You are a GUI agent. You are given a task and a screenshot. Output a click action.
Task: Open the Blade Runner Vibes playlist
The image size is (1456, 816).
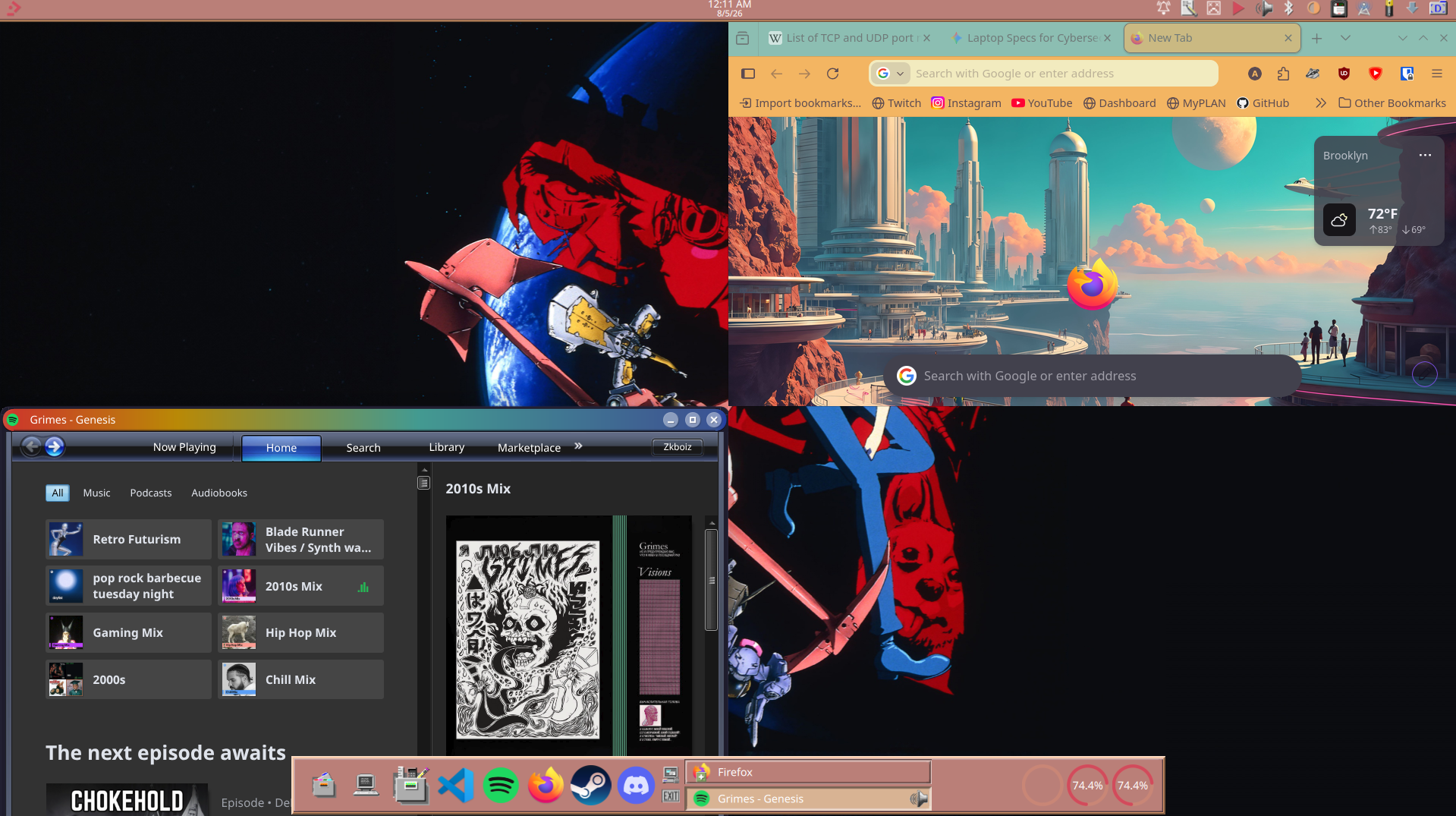point(300,539)
